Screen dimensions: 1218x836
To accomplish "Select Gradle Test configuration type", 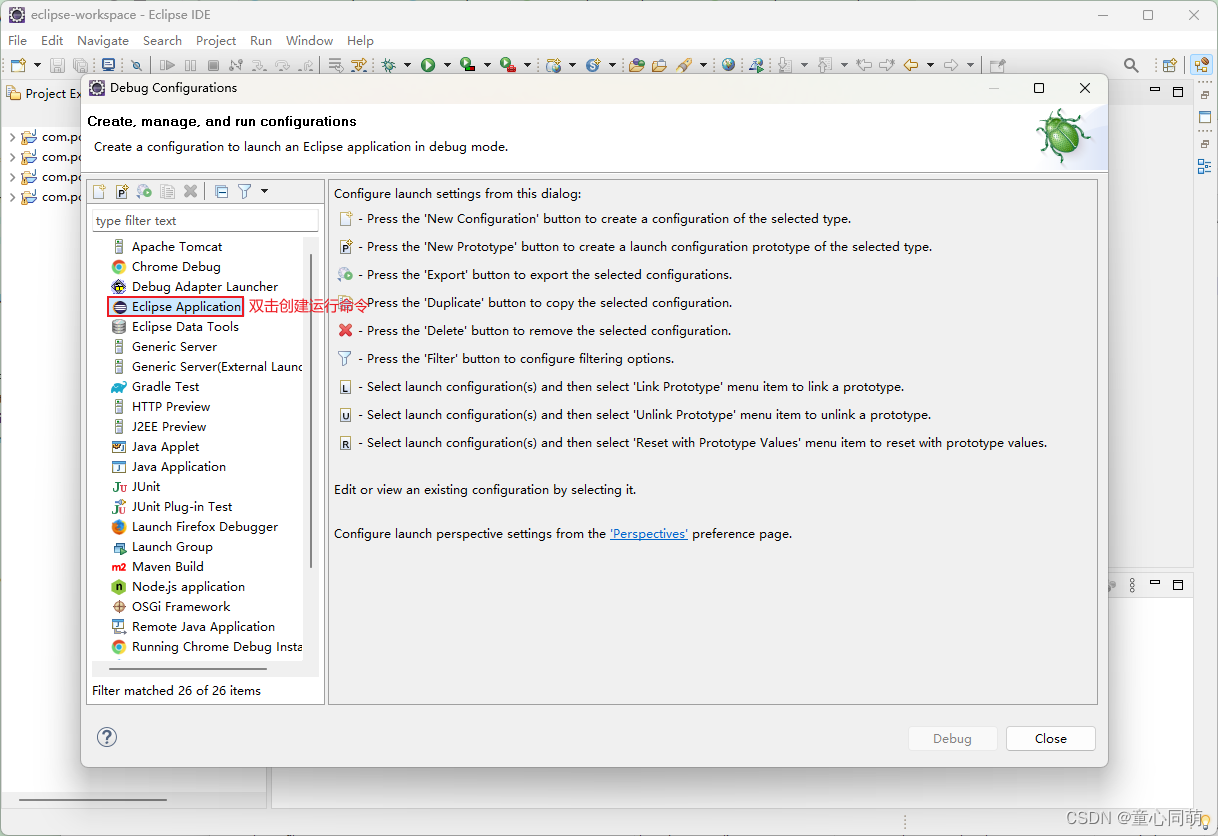I will pos(165,386).
